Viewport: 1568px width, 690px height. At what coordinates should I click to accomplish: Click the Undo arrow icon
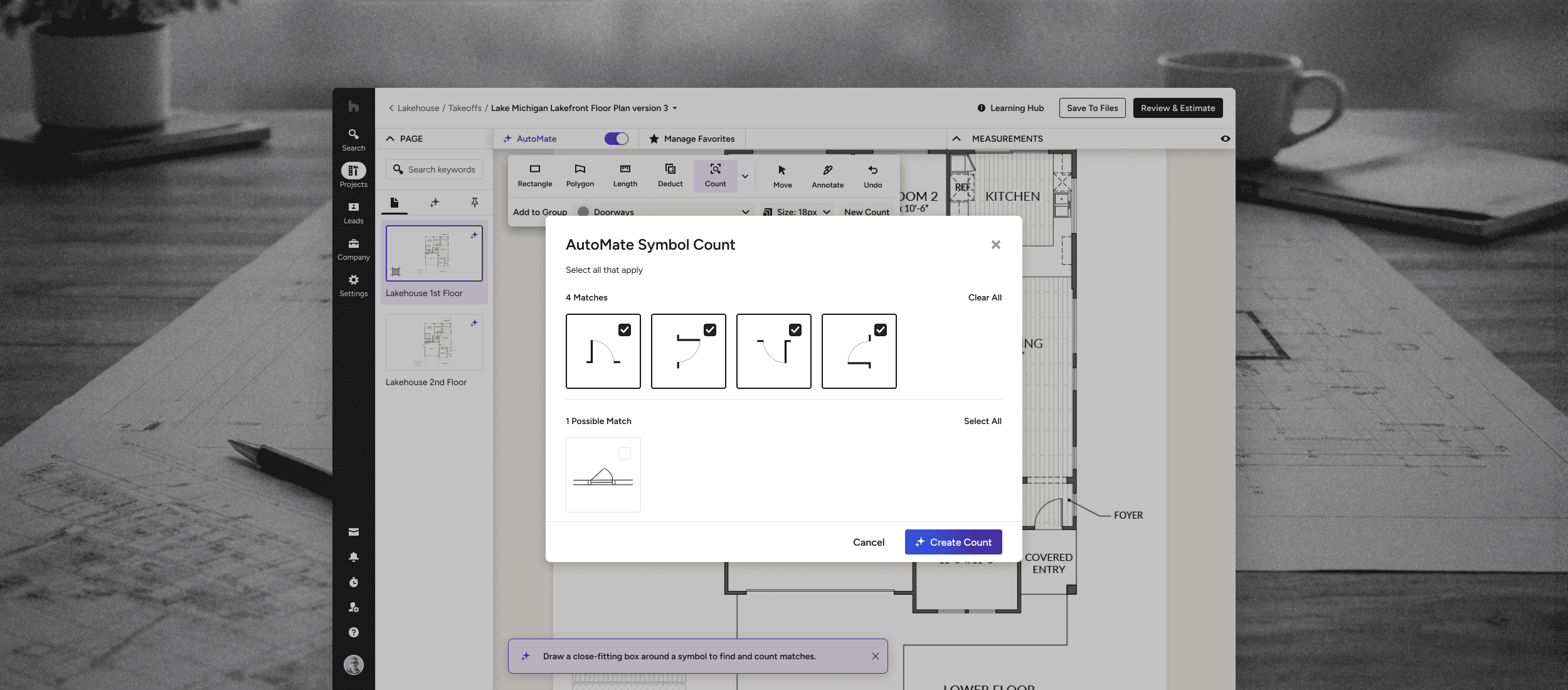click(872, 170)
